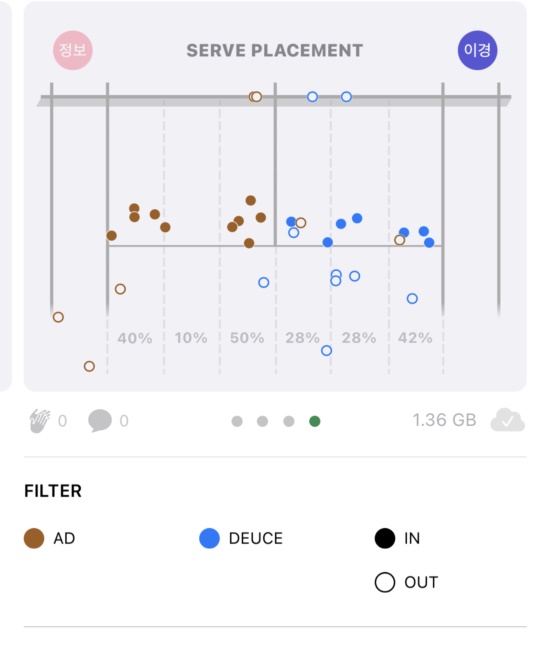550x648 pixels.
Task: Toggle the AD serve filter
Action: 50,538
